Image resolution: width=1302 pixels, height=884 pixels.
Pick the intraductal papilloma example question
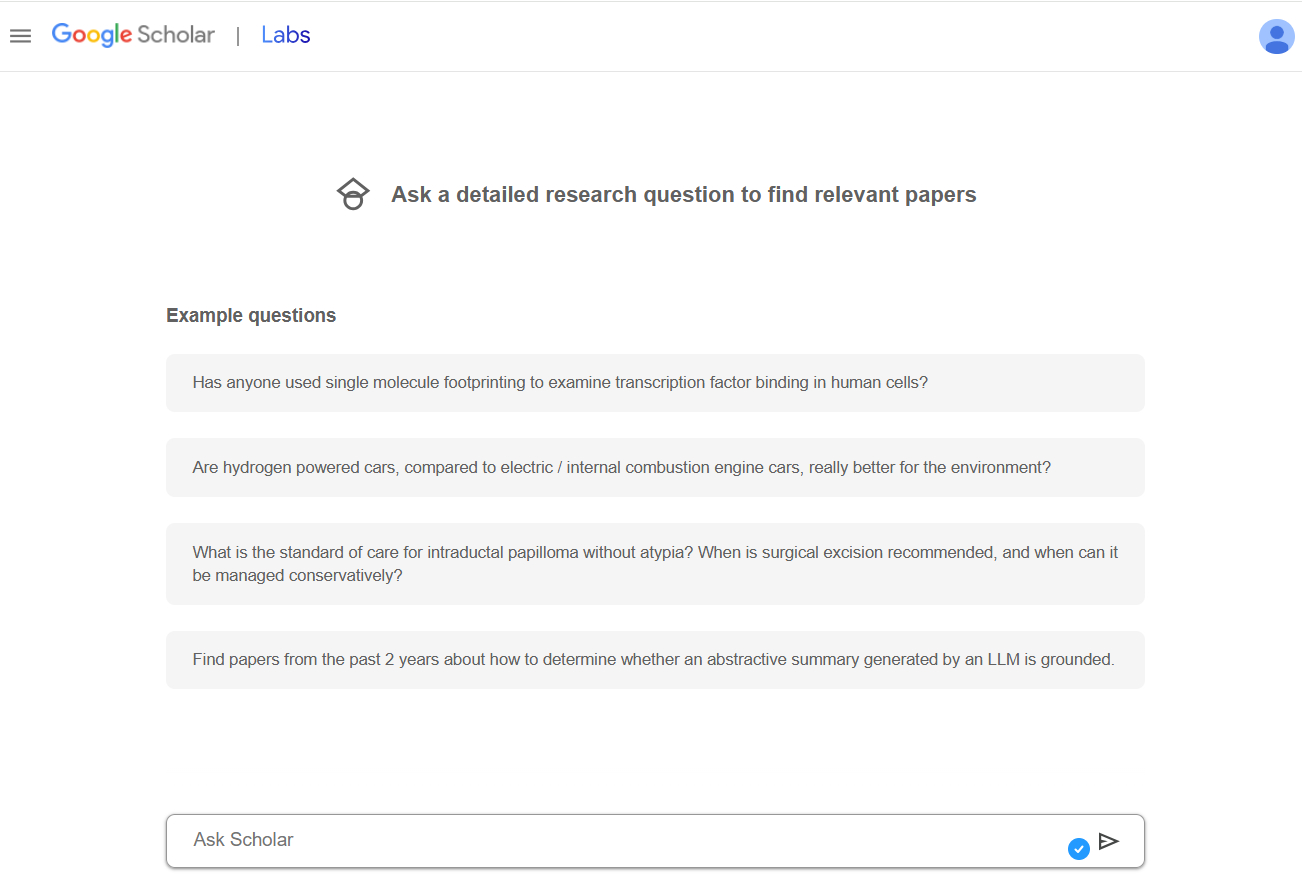click(655, 564)
